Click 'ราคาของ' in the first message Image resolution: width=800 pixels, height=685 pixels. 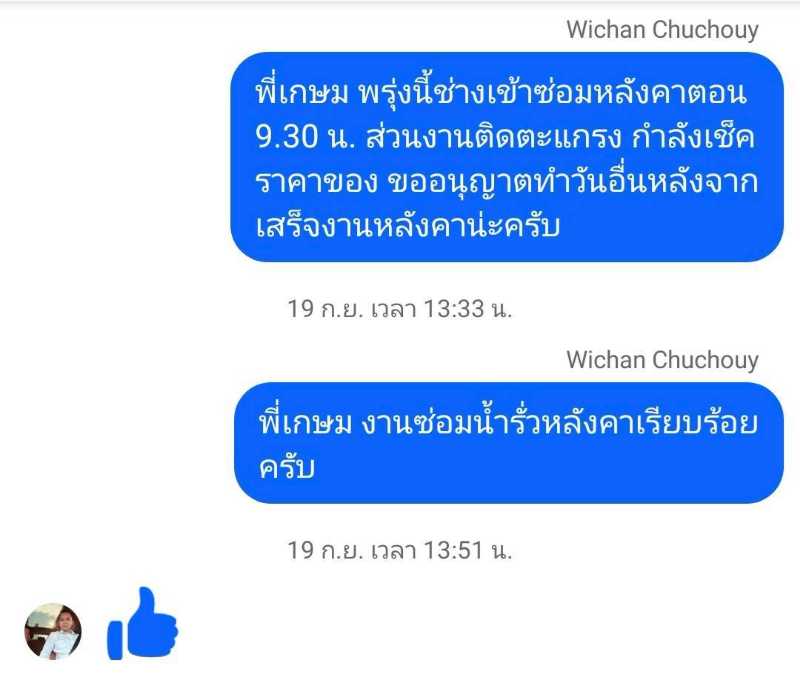pyautogui.click(x=316, y=183)
